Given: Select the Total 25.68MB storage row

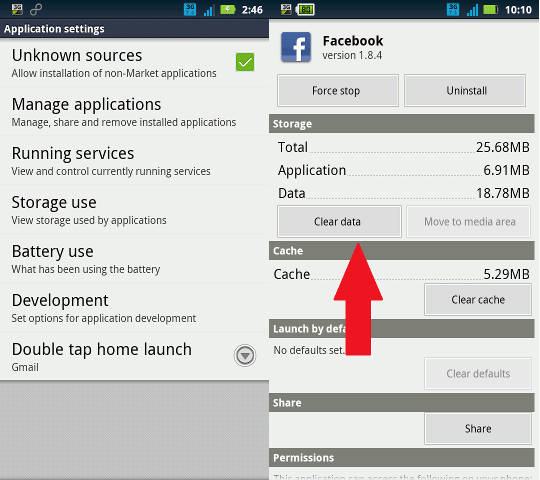Looking at the screenshot, I should click(x=403, y=147).
